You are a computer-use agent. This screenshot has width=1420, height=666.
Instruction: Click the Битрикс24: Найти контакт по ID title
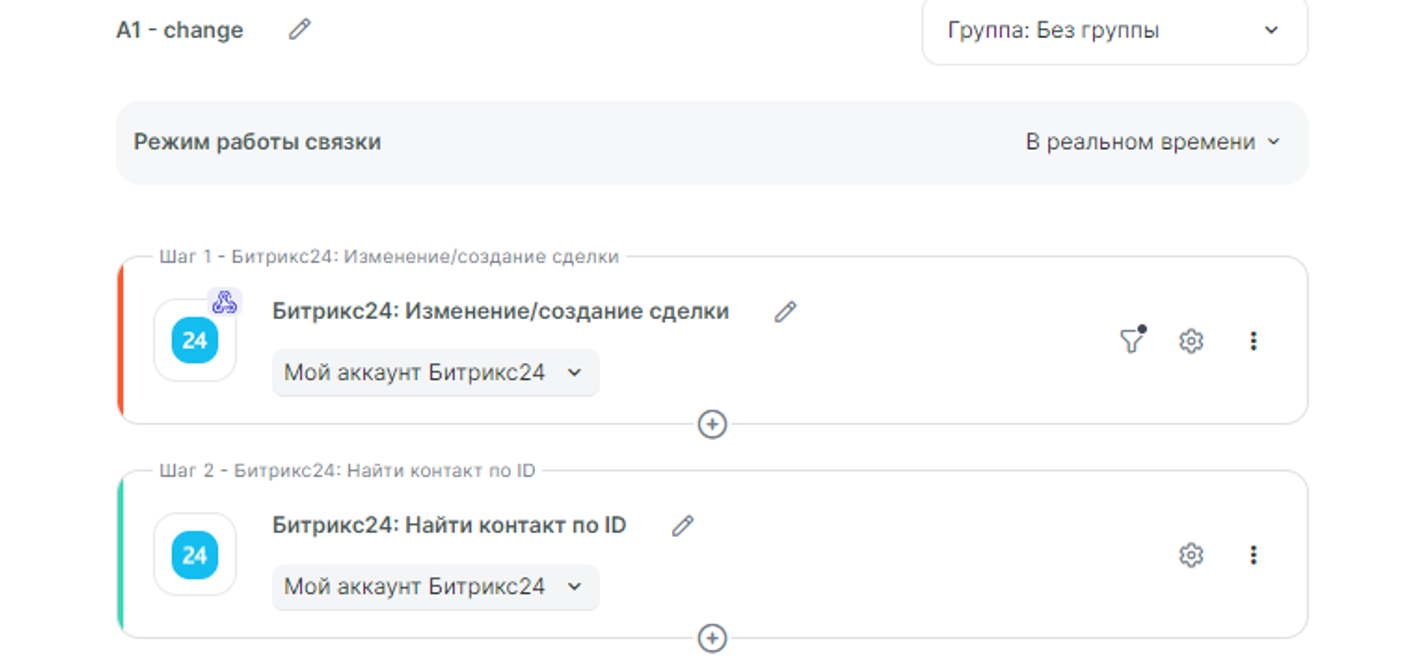point(449,526)
